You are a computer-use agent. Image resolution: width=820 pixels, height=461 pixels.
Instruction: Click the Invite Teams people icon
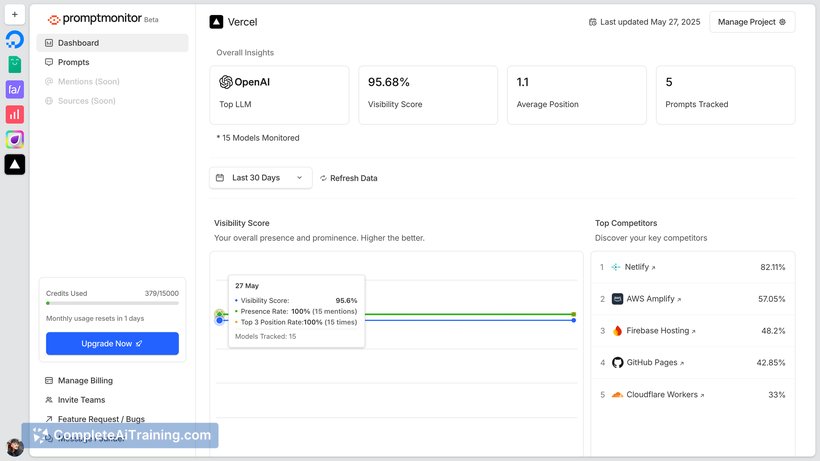(x=49, y=400)
